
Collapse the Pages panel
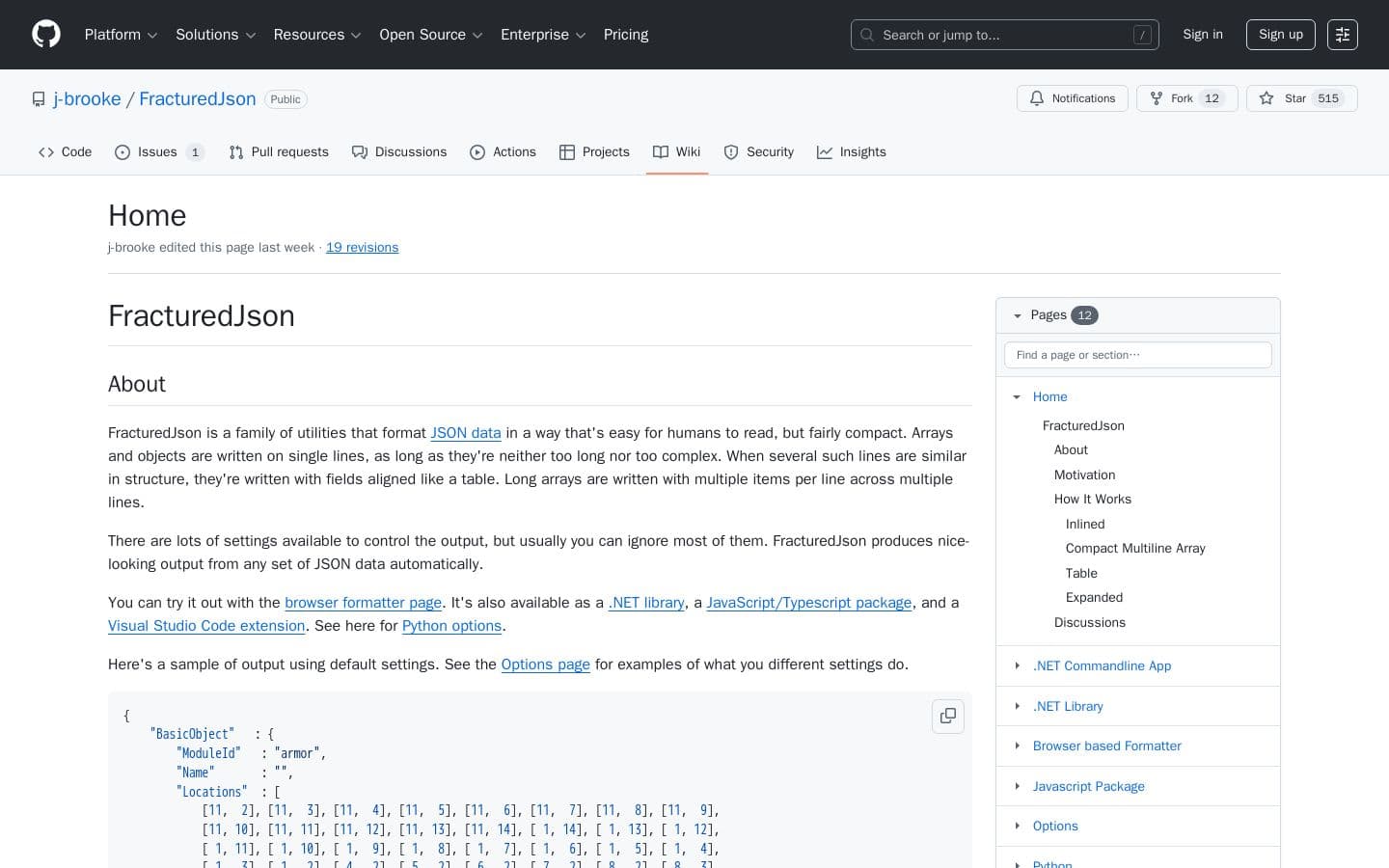coord(1017,315)
